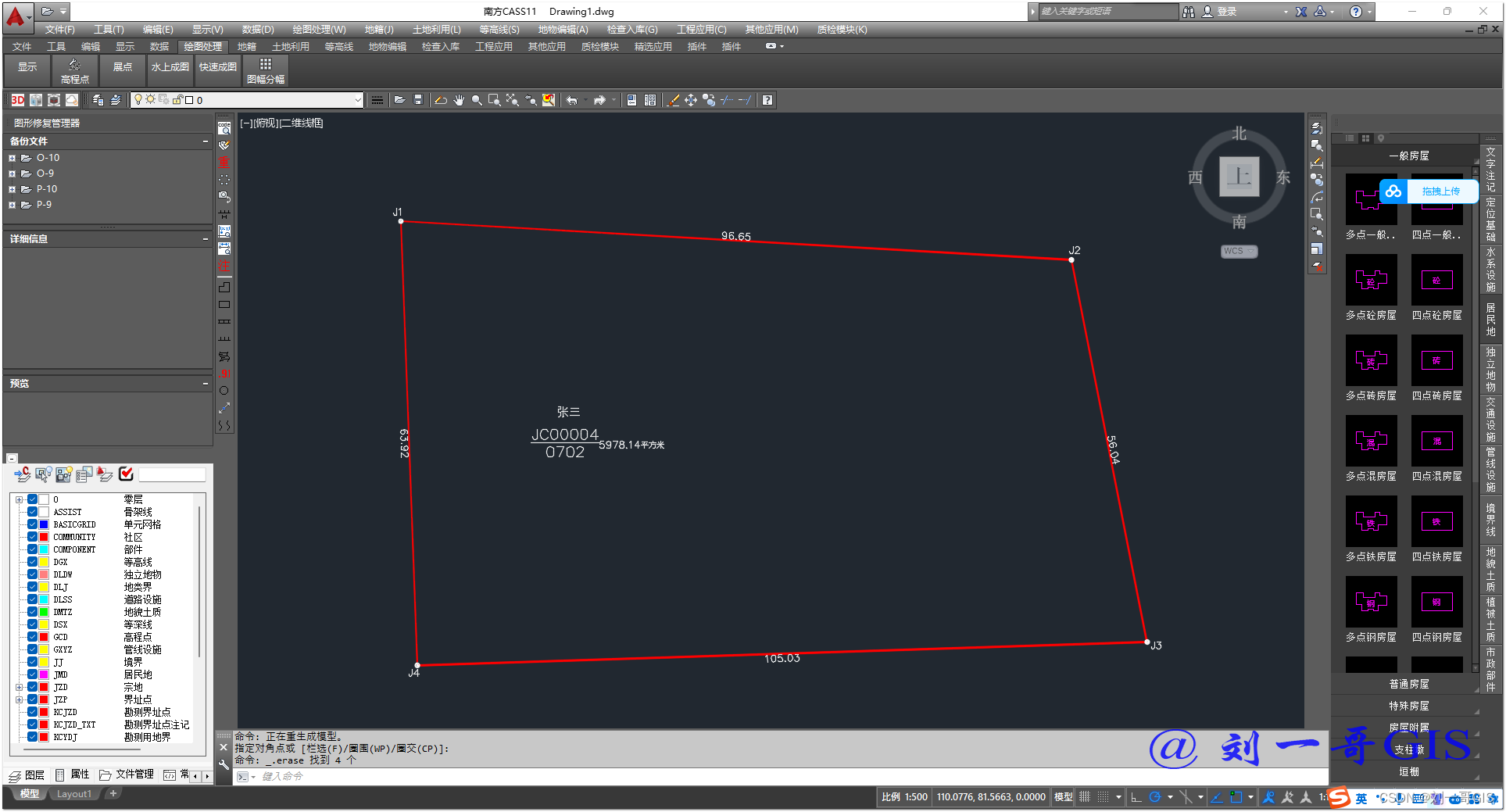
Task: Click the view cube top face
Action: tap(1239, 177)
